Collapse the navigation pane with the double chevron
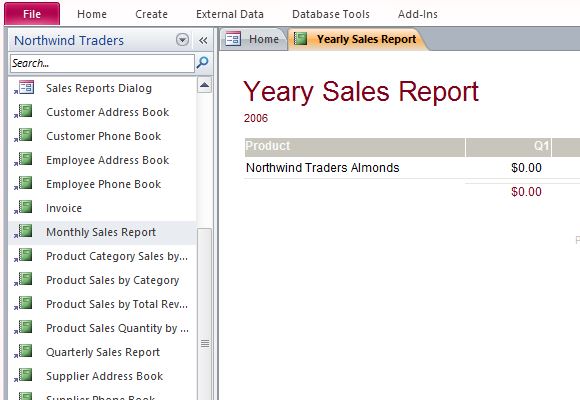Viewport: 580px width, 400px height. point(203,40)
